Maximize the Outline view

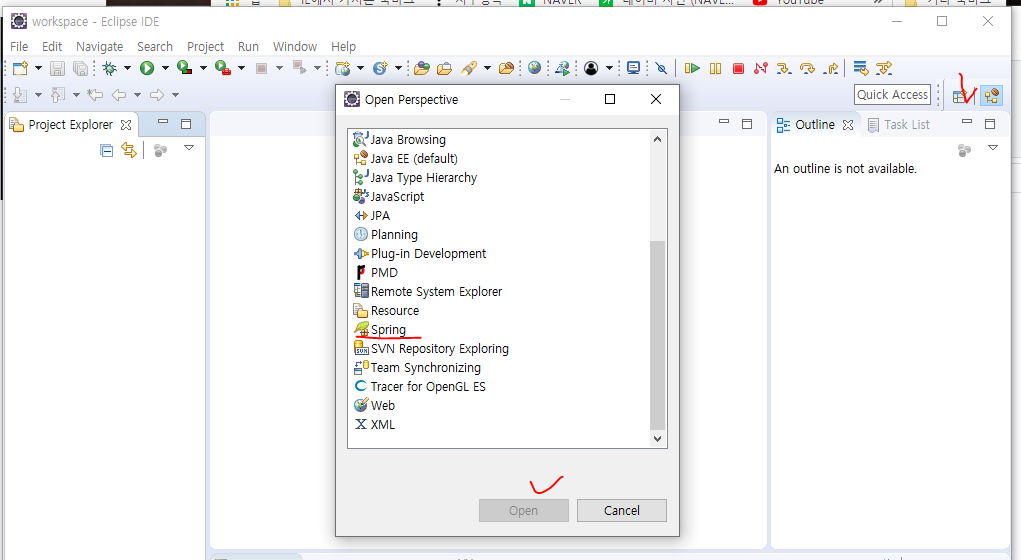pyautogui.click(x=990, y=124)
